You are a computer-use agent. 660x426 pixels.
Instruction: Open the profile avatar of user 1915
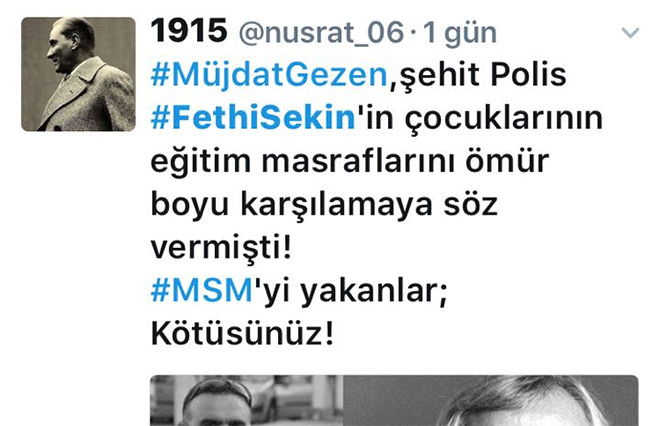pyautogui.click(x=78, y=74)
